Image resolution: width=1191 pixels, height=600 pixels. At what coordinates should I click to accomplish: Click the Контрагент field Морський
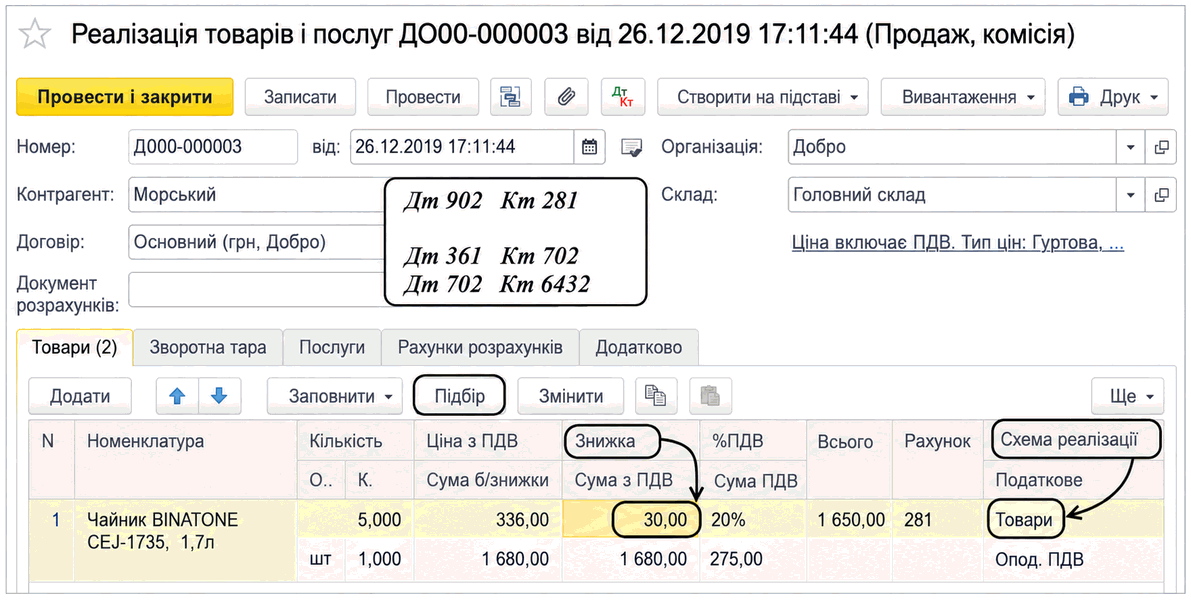point(258,195)
